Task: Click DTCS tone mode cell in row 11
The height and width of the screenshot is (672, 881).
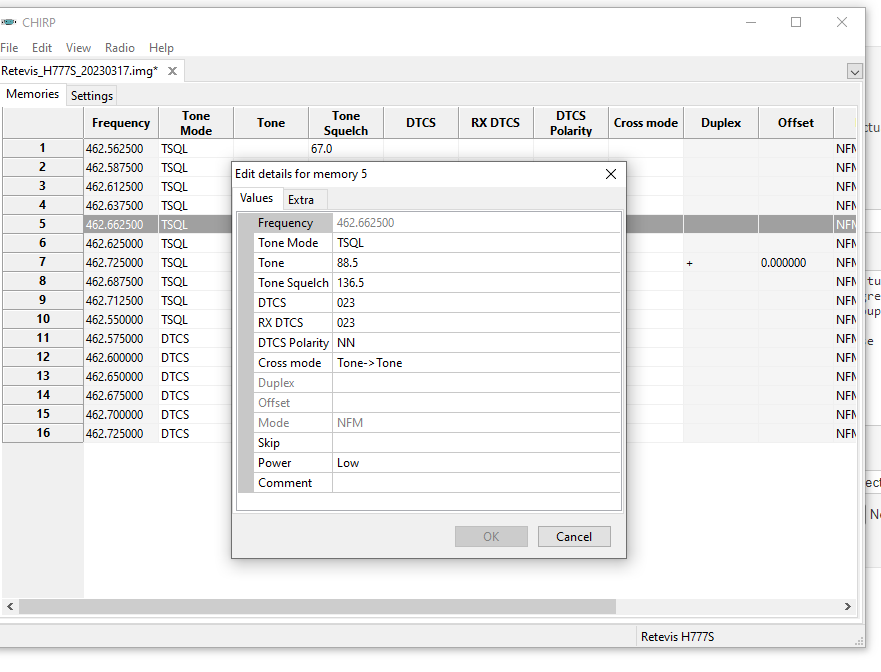Action: [196, 339]
